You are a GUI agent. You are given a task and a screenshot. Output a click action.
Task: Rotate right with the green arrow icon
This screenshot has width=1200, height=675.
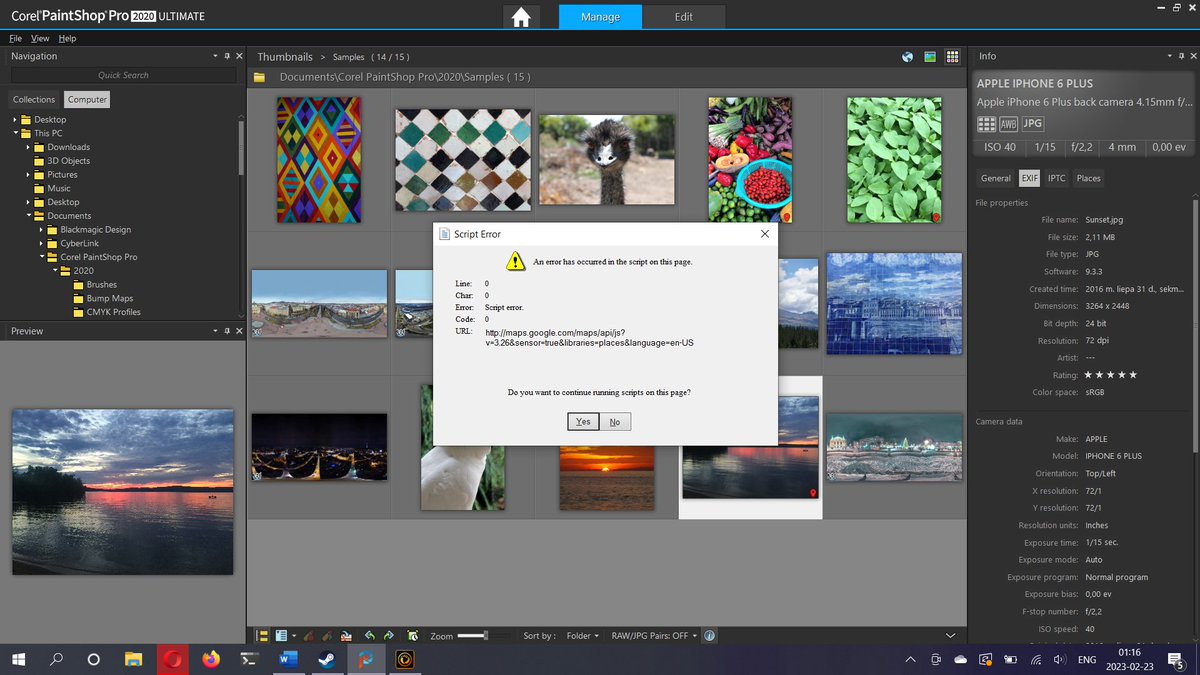388,635
